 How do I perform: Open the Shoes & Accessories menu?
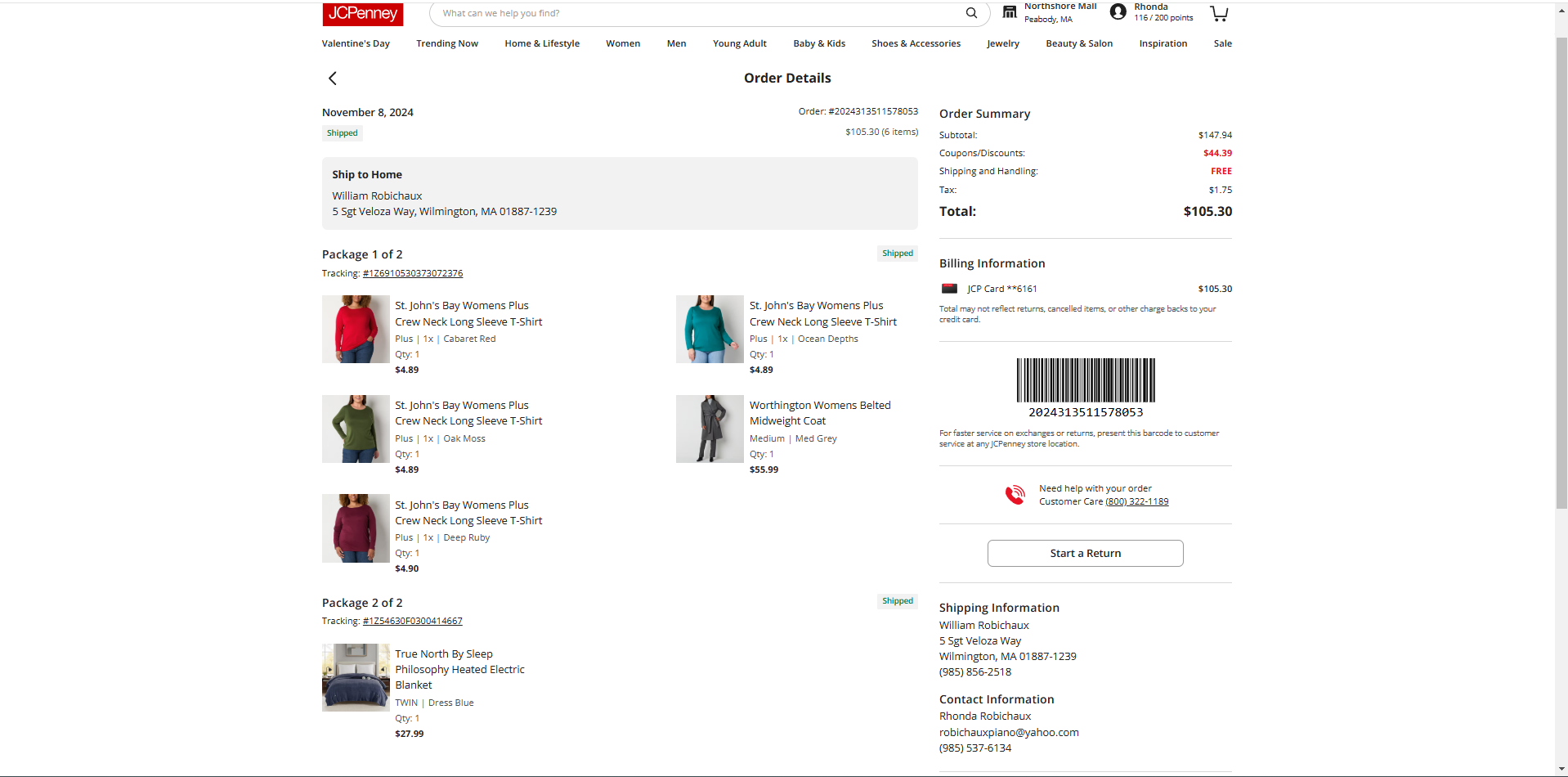(x=916, y=43)
